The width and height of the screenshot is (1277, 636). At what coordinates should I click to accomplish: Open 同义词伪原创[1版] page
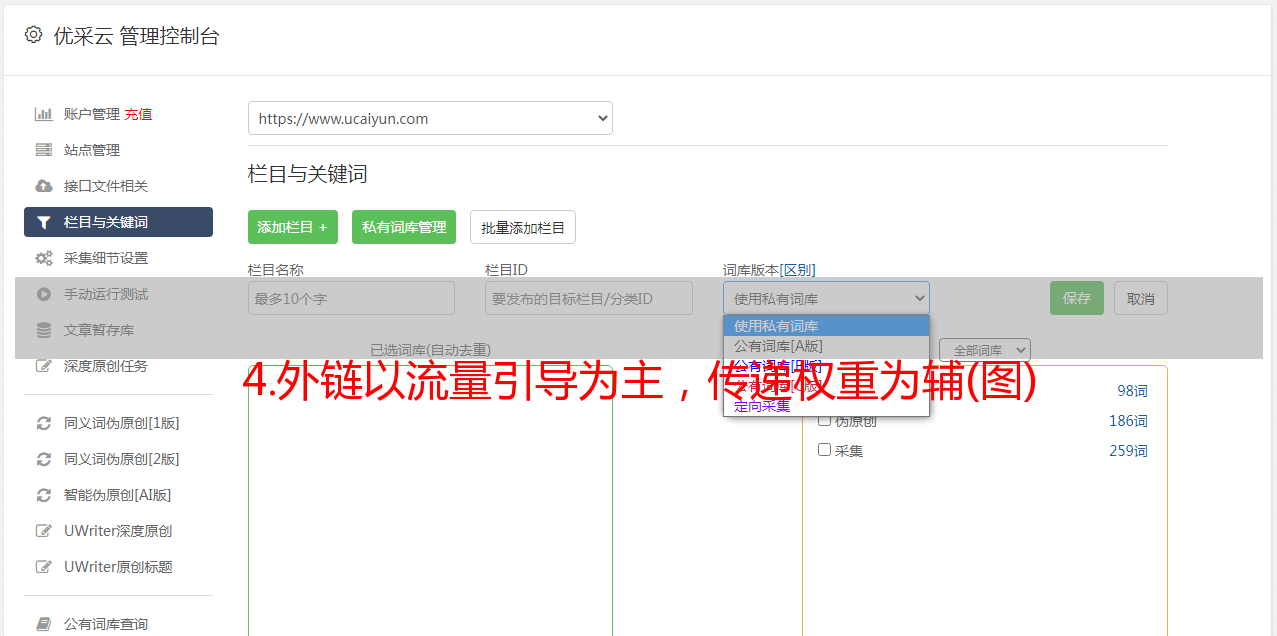pos(121,423)
